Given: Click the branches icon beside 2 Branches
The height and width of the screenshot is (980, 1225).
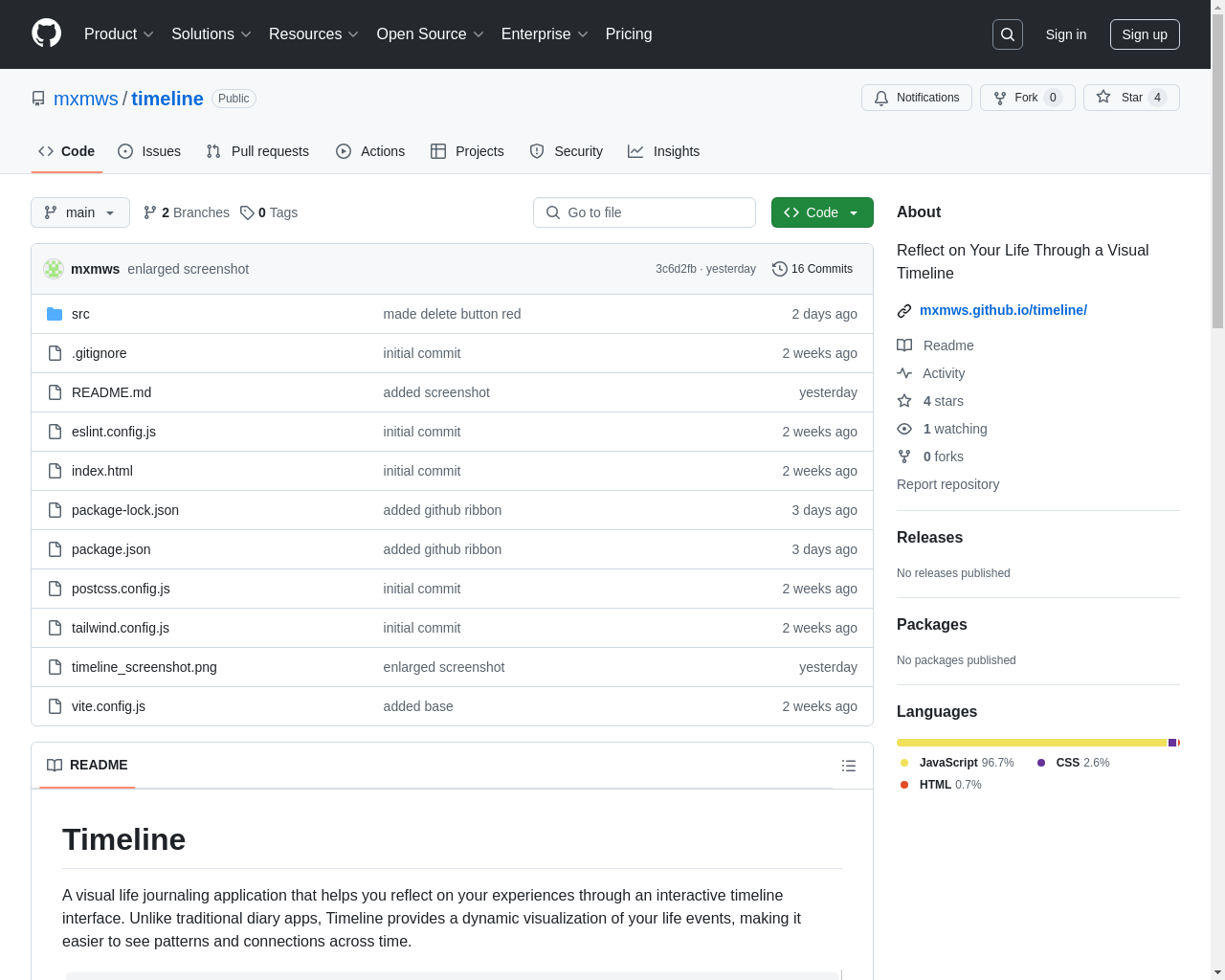Looking at the screenshot, I should (x=149, y=212).
